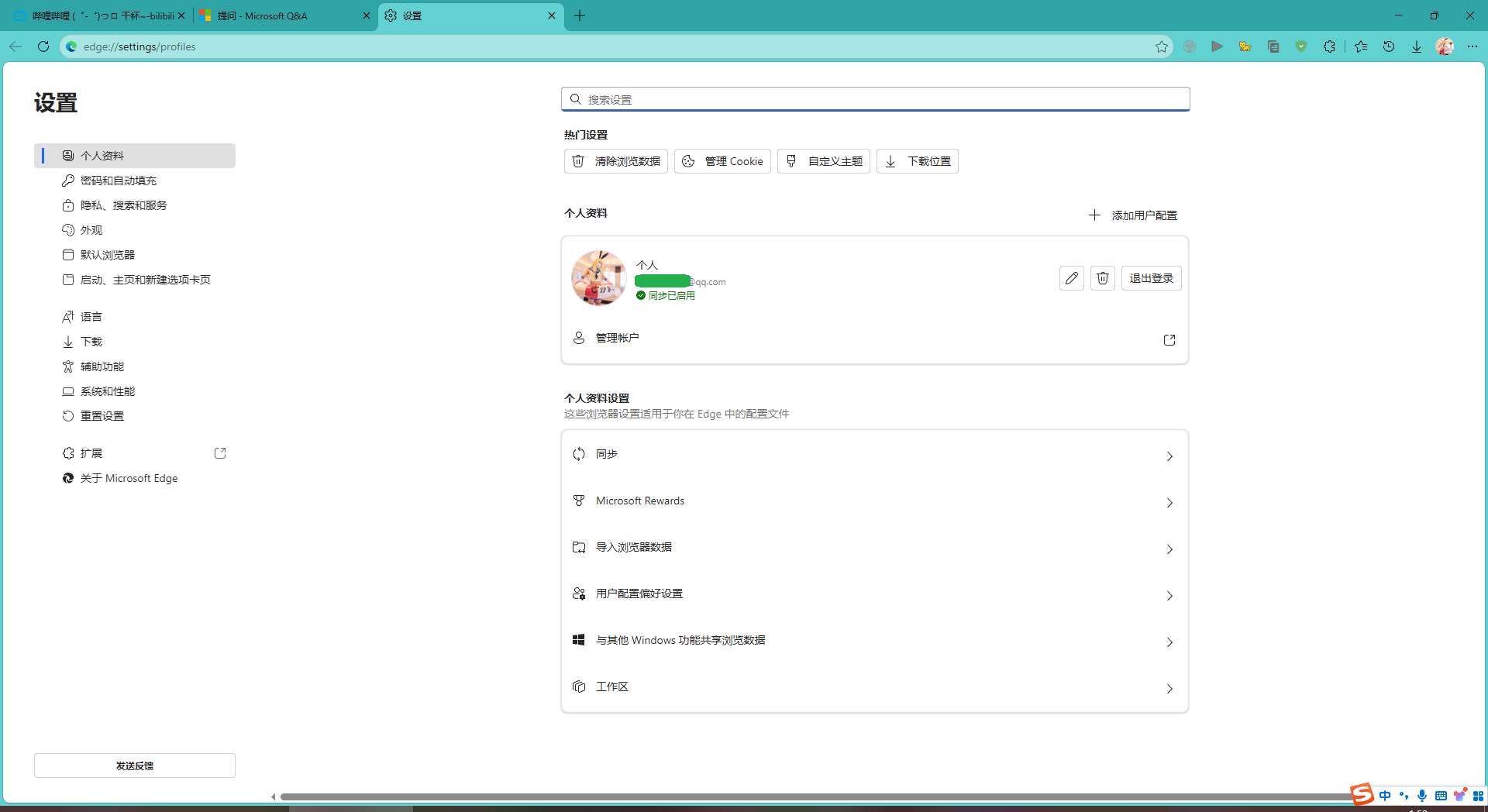Click the 清除浏览数据 button
Viewport: 1488px width, 812px height.
616,161
